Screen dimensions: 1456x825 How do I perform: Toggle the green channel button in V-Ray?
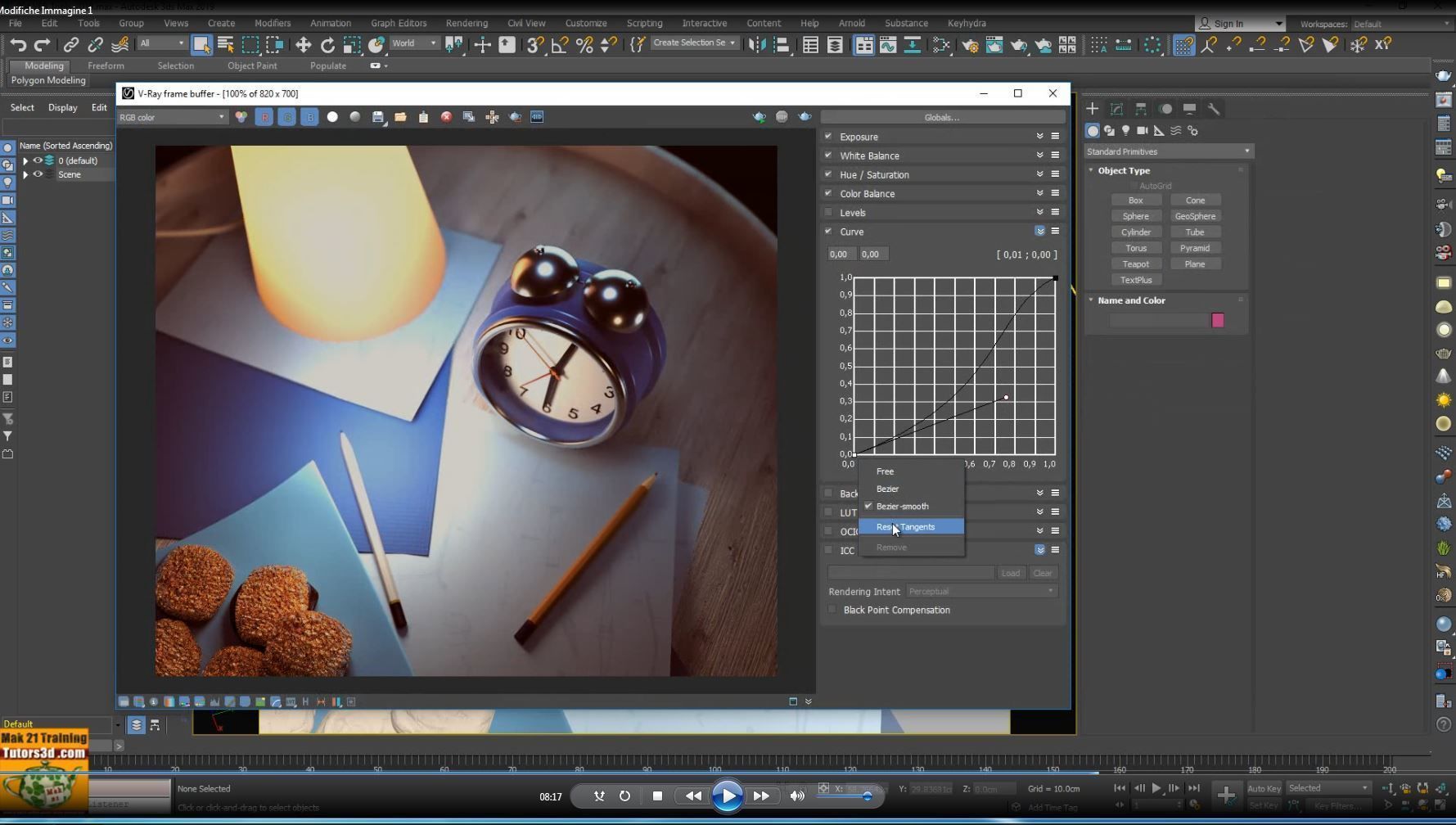click(287, 117)
